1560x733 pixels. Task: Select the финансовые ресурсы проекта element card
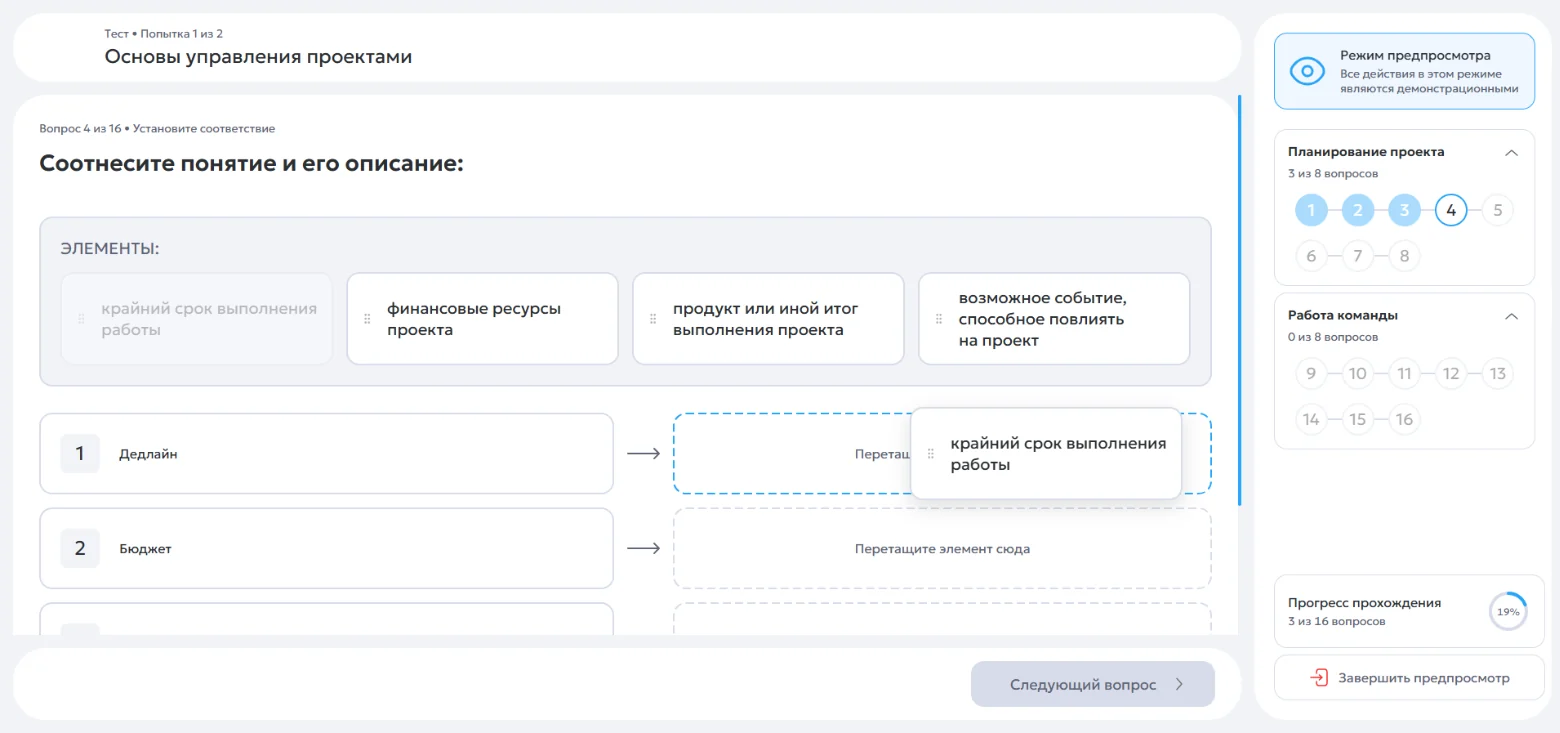(x=482, y=319)
